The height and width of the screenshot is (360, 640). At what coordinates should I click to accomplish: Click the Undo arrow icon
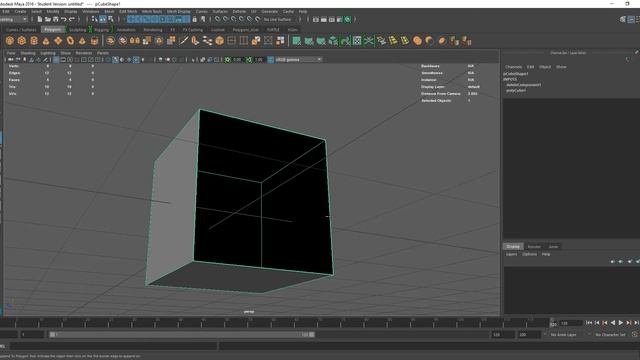point(64,19)
